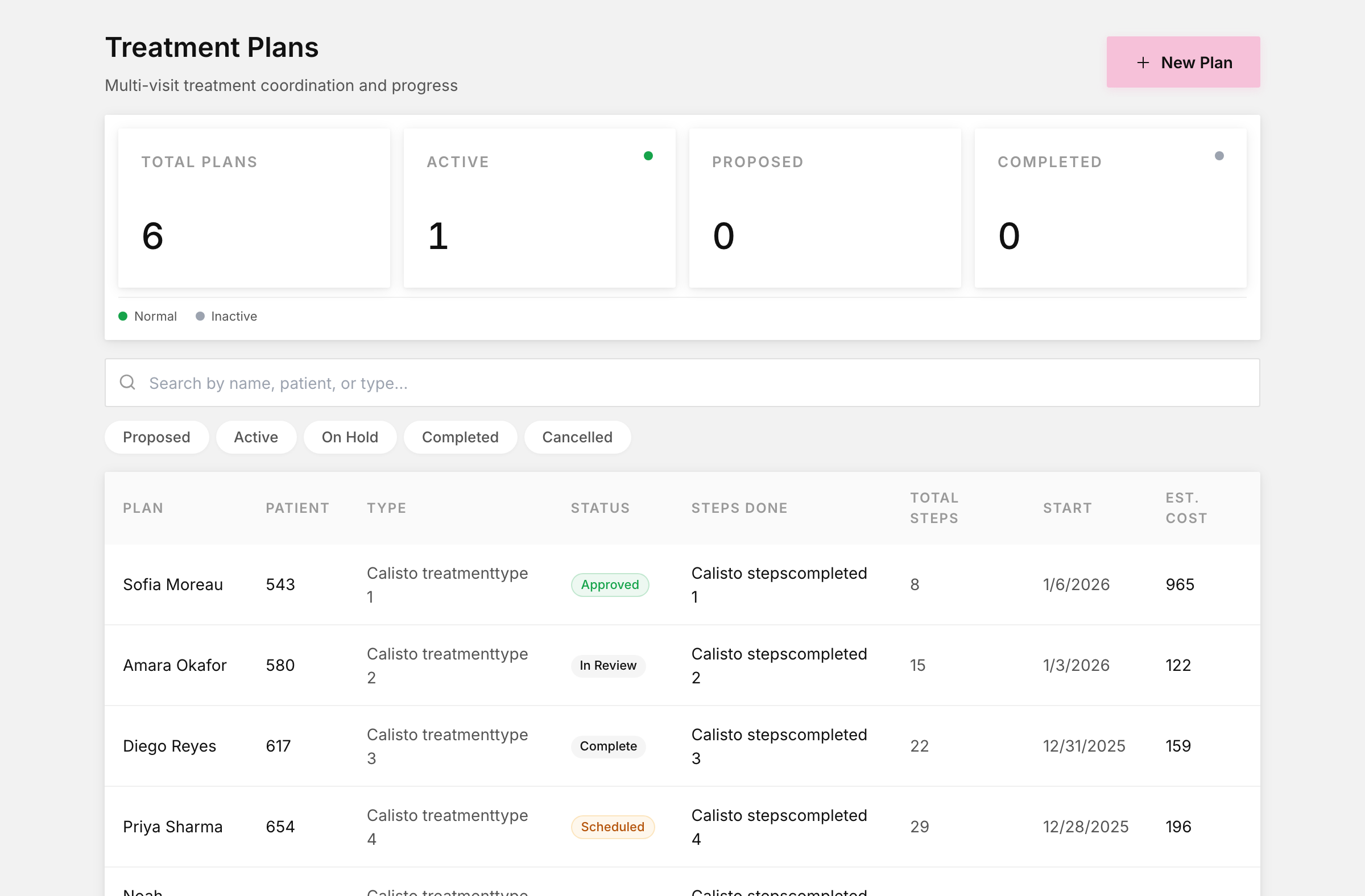Click Calisto stepscompleted 3 cell
The image size is (1365, 896).
point(779,746)
